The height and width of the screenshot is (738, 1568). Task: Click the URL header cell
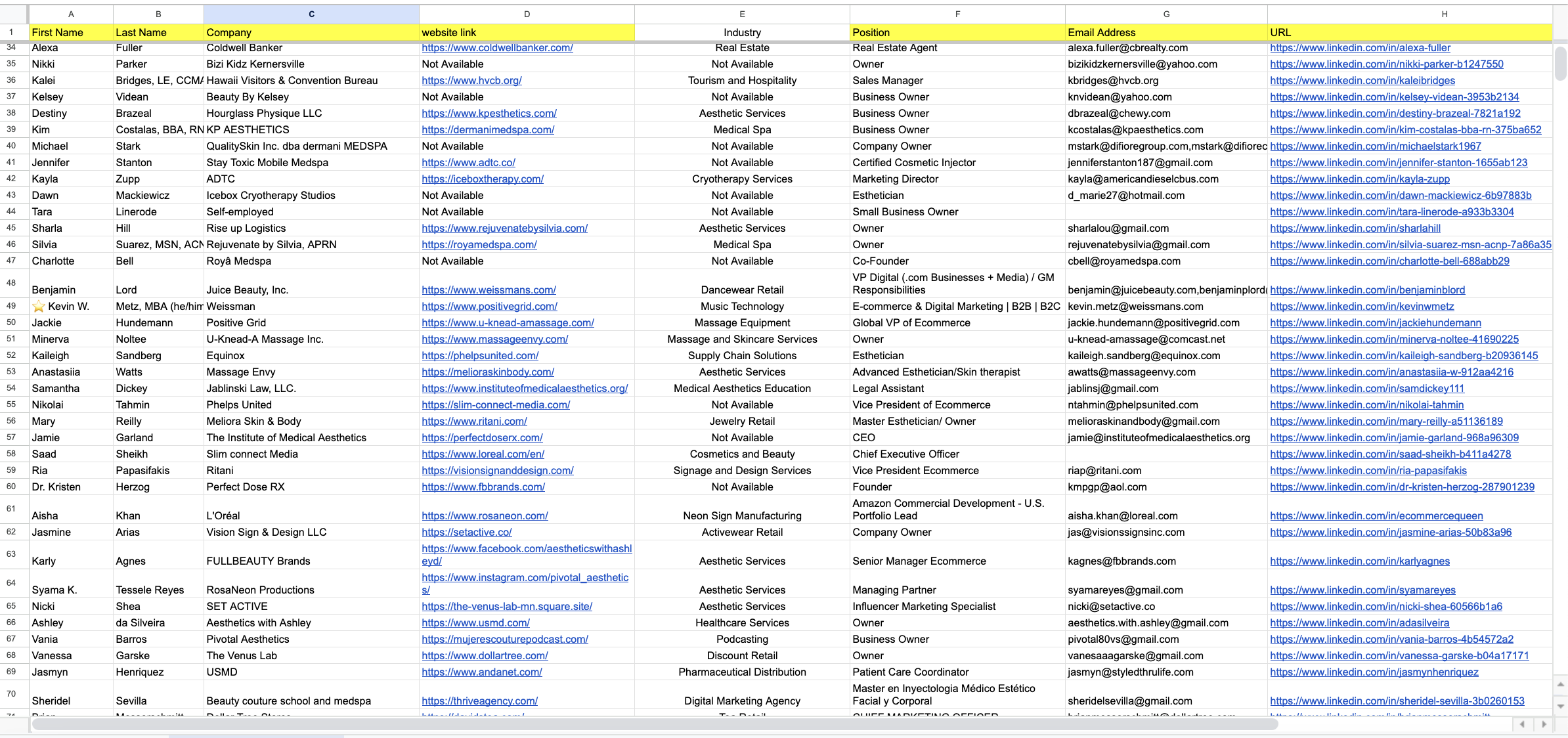1410,32
